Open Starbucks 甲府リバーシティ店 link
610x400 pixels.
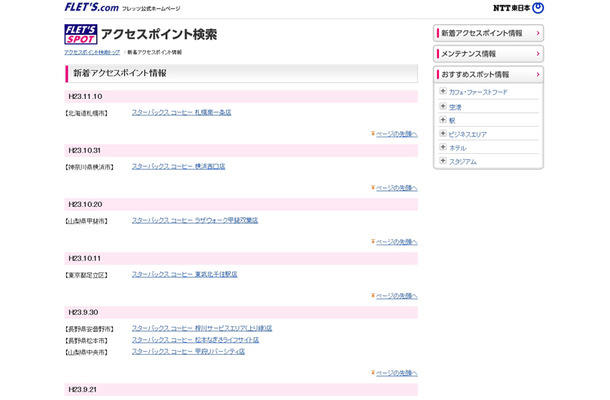[188, 352]
